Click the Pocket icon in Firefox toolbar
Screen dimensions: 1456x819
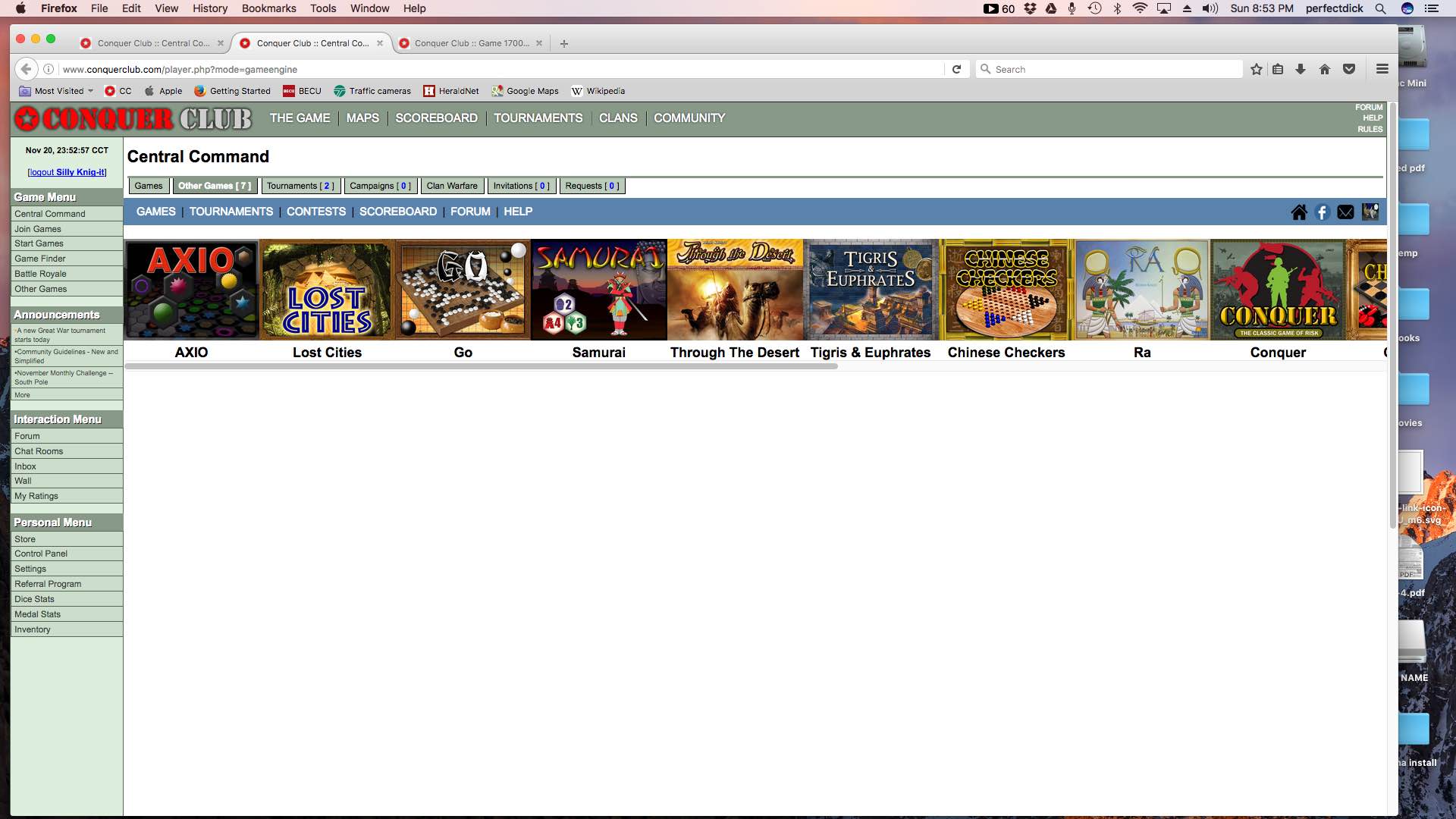[1349, 69]
